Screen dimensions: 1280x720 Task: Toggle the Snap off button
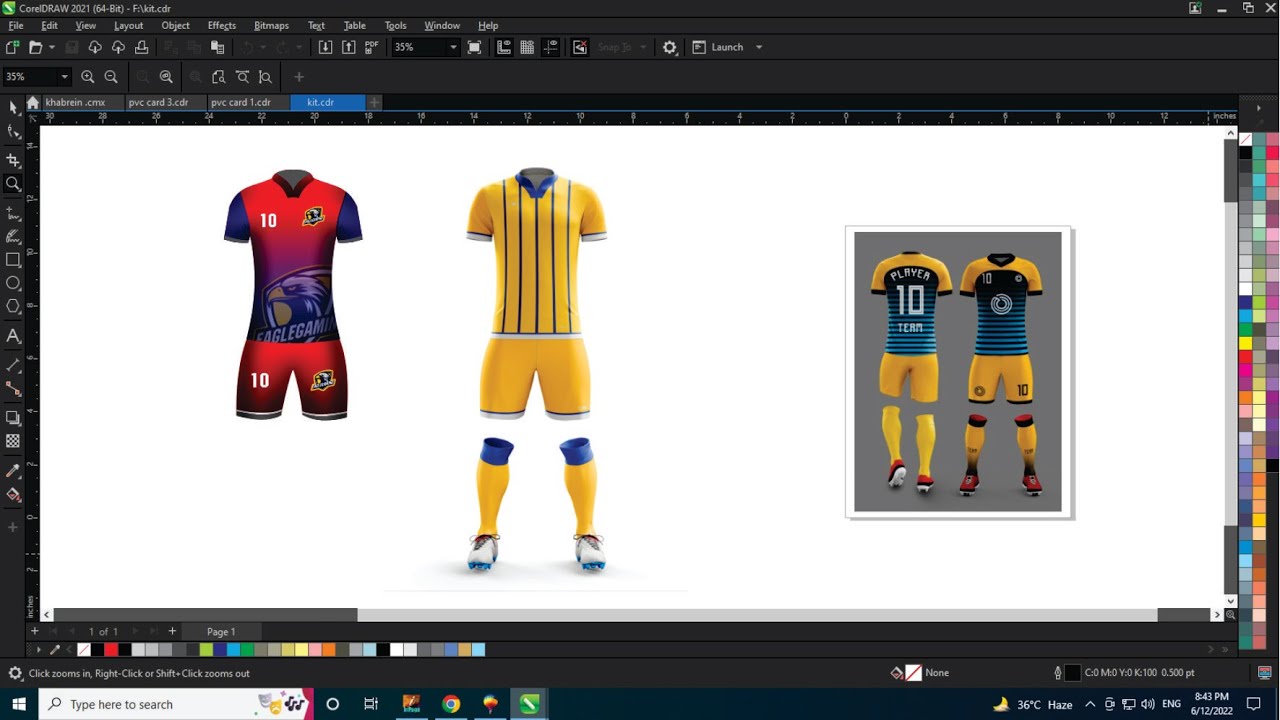580,47
